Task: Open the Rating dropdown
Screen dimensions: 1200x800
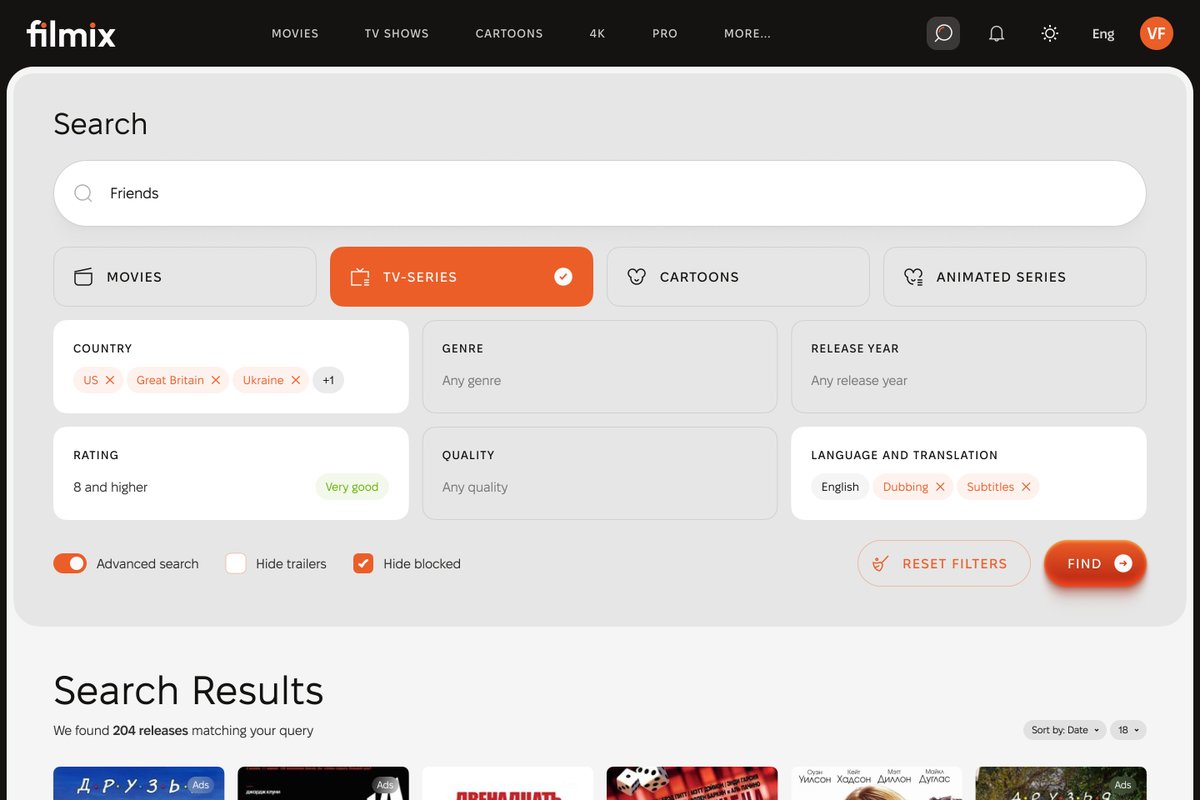Action: click(x=231, y=473)
